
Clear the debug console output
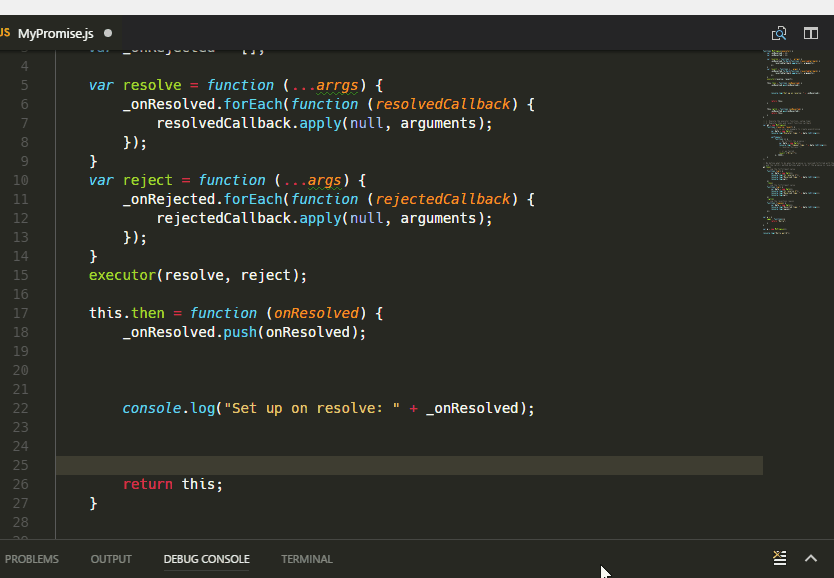(780, 558)
